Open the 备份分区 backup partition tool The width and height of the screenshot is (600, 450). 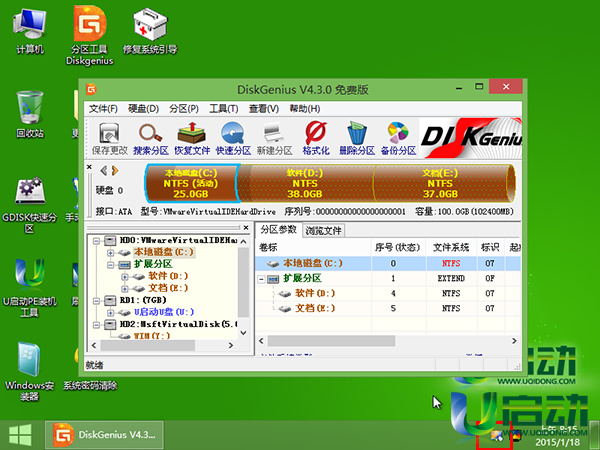click(398, 139)
